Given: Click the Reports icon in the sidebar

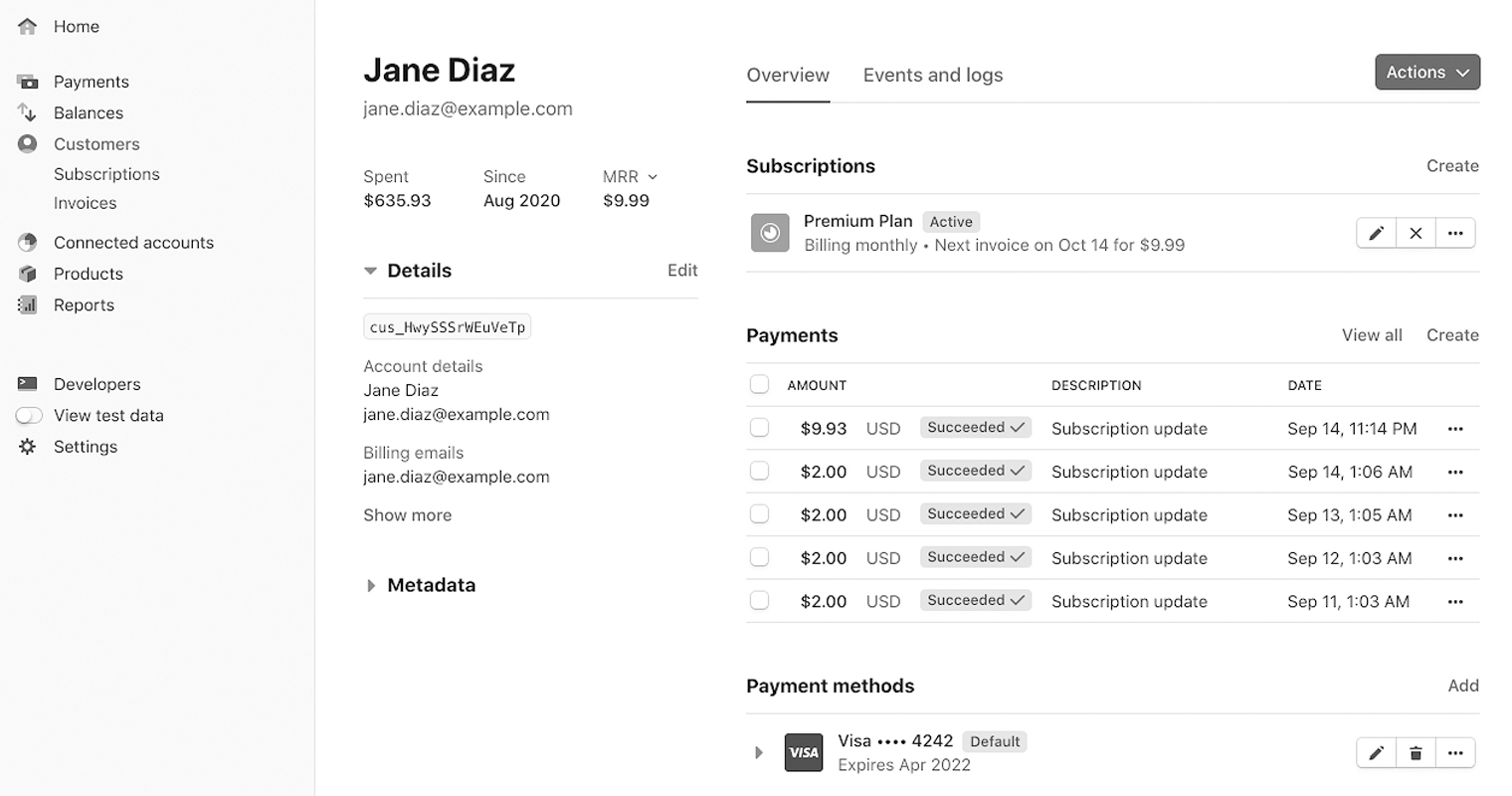Looking at the screenshot, I should point(28,305).
